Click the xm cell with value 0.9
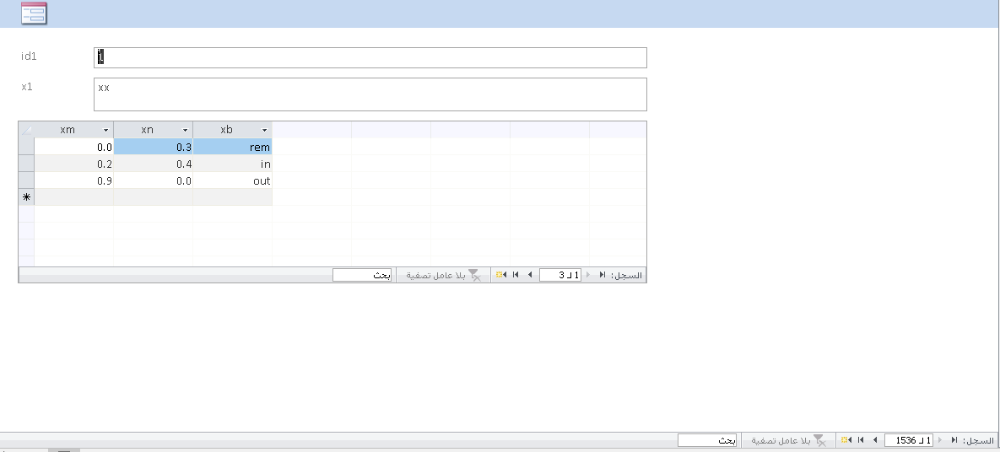 (x=74, y=180)
